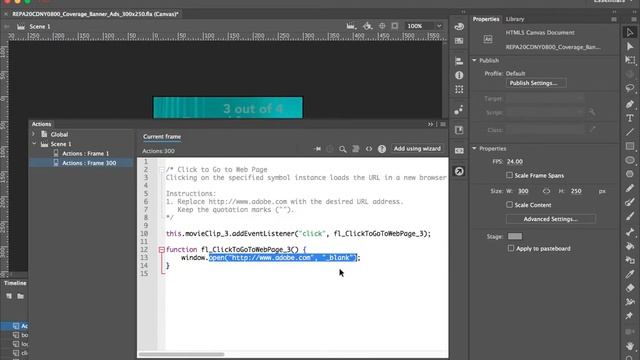Select the Rectangle tool
Image resolution: width=640 pixels, height=360 pixels.
click(630, 146)
